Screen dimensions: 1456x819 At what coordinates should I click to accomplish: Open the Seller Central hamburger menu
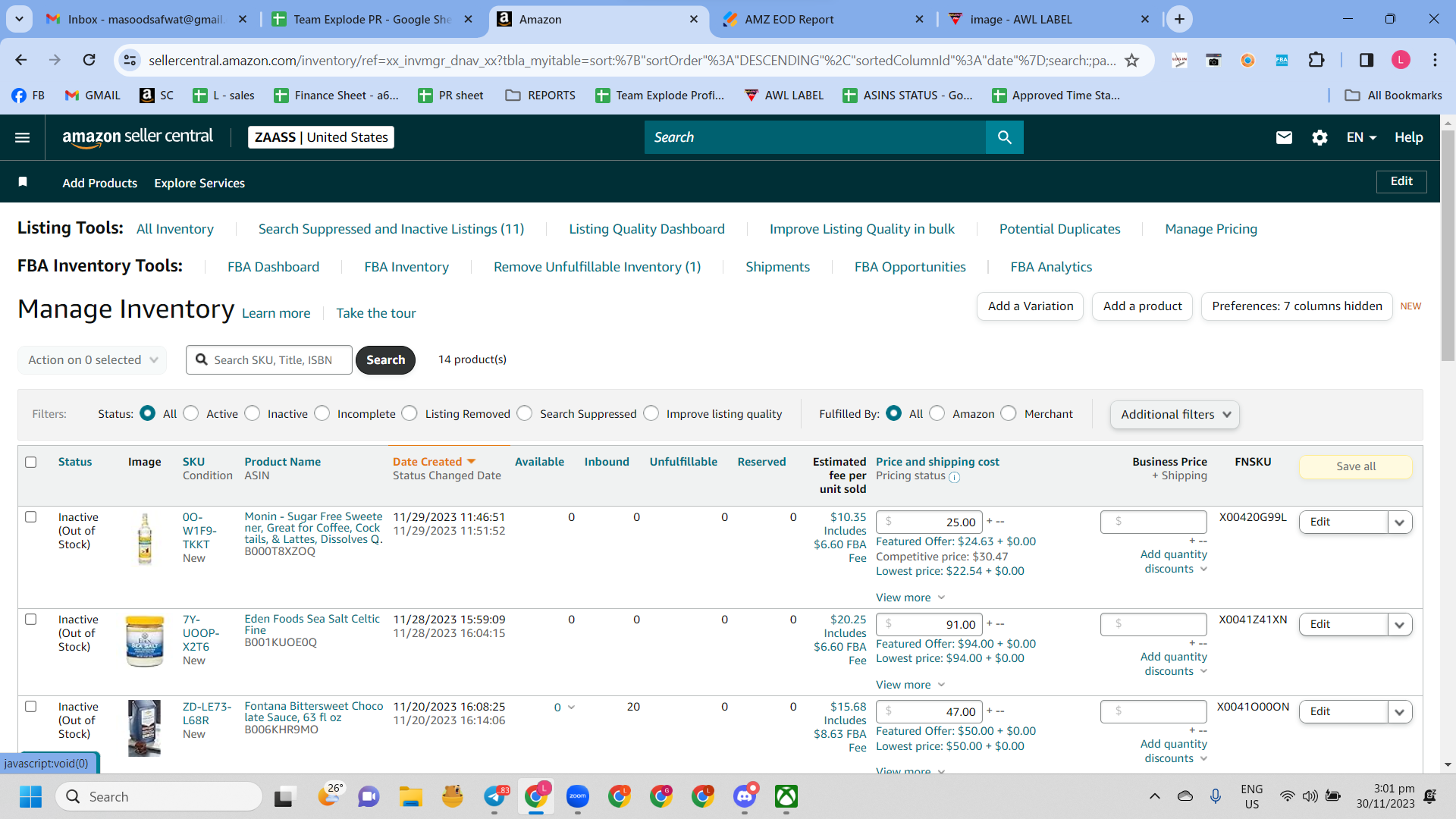pyautogui.click(x=23, y=137)
